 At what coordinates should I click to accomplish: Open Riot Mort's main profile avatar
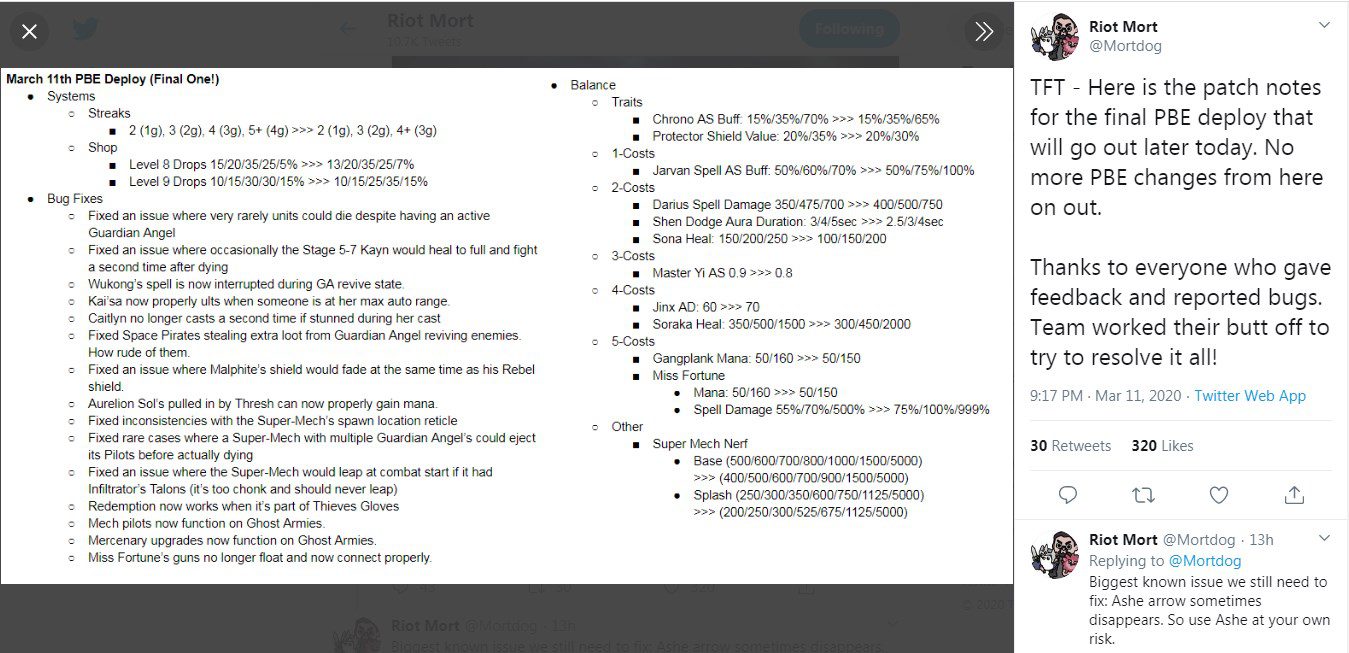point(1053,37)
